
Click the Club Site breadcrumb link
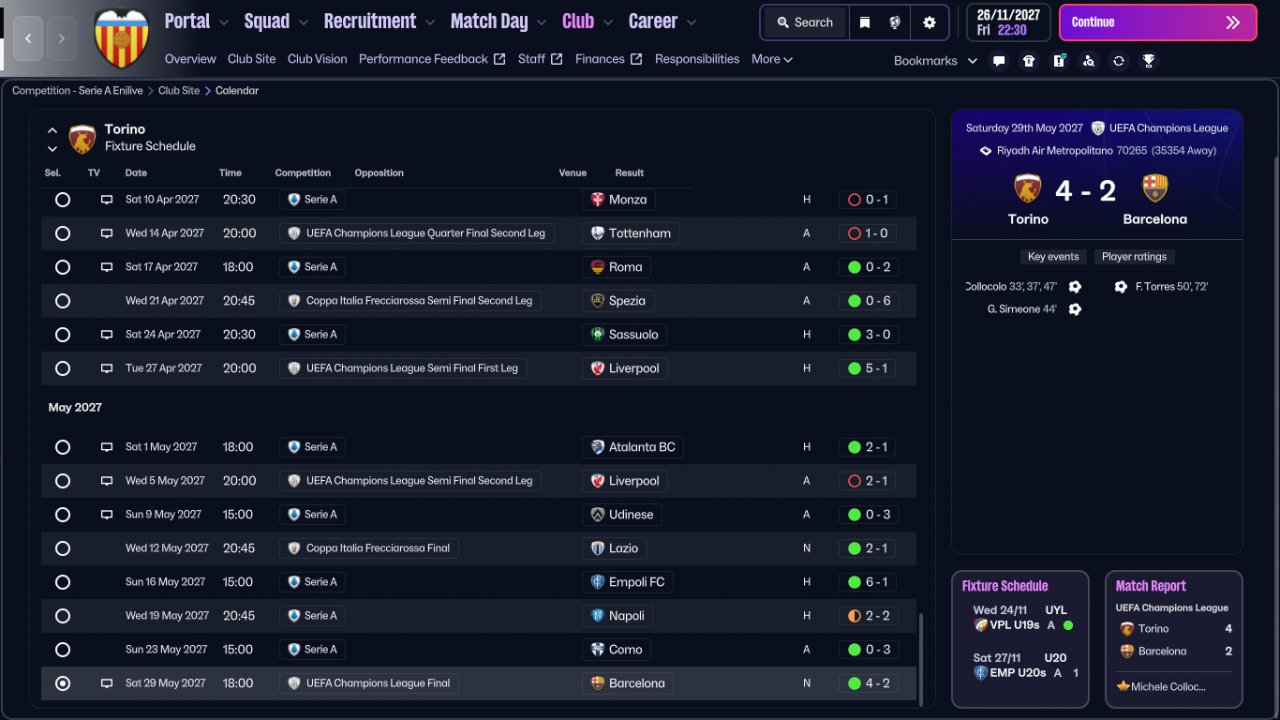(179, 91)
